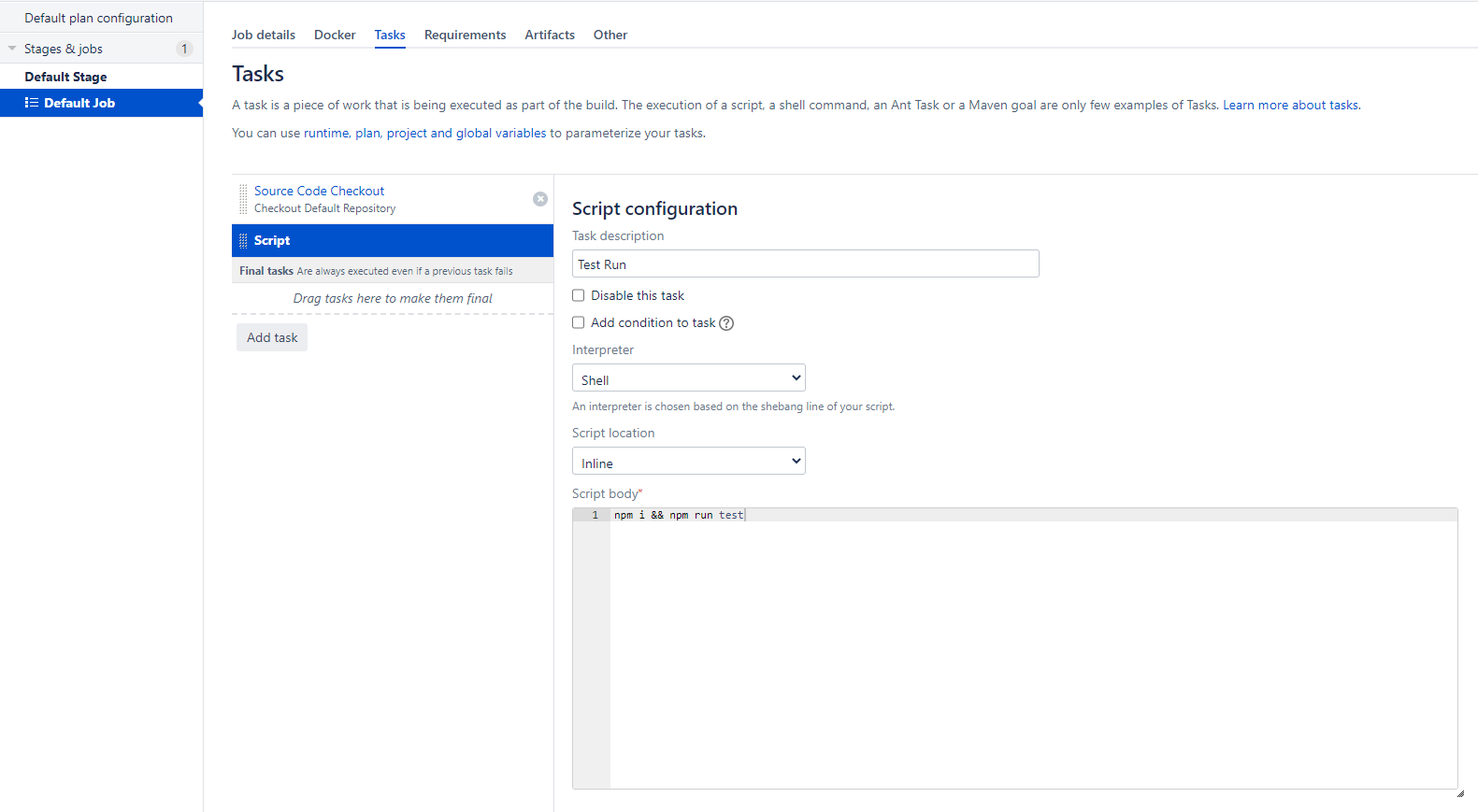The width and height of the screenshot is (1478, 812).
Task: Switch to the Docker tab
Action: point(335,35)
